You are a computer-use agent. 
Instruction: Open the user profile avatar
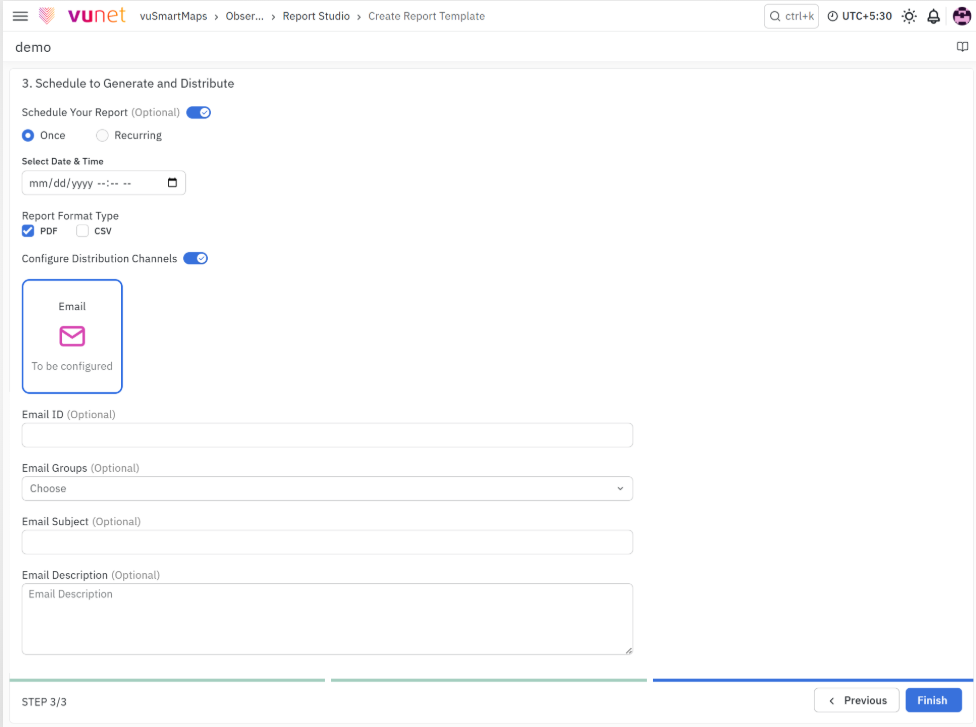point(962,16)
